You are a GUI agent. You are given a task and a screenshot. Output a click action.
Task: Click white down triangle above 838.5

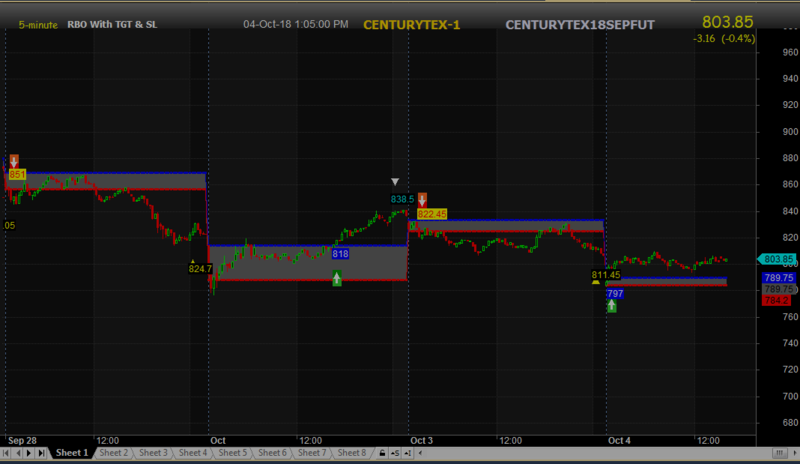tap(395, 182)
